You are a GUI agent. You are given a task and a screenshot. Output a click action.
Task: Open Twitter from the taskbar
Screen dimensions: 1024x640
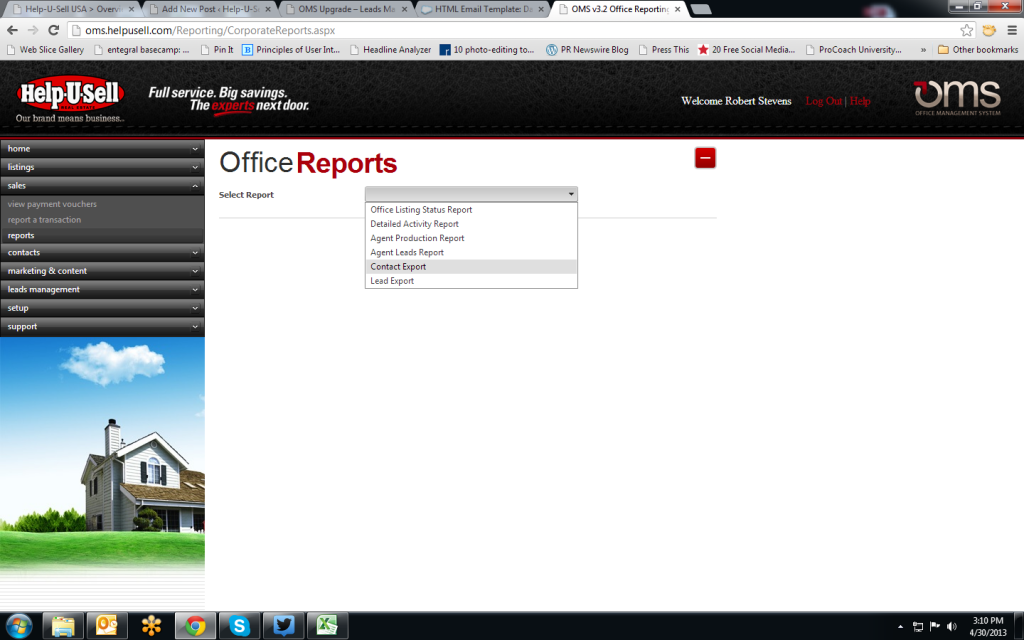click(283, 625)
